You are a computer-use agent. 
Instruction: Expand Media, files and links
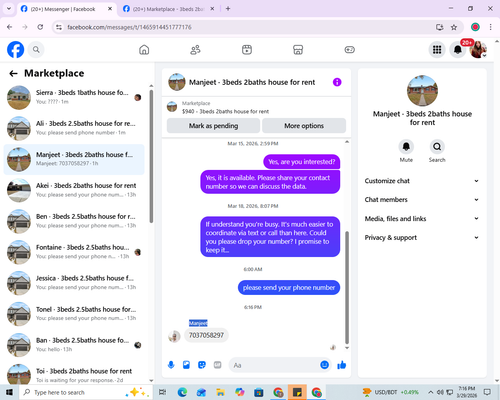pyautogui.click(x=422, y=219)
